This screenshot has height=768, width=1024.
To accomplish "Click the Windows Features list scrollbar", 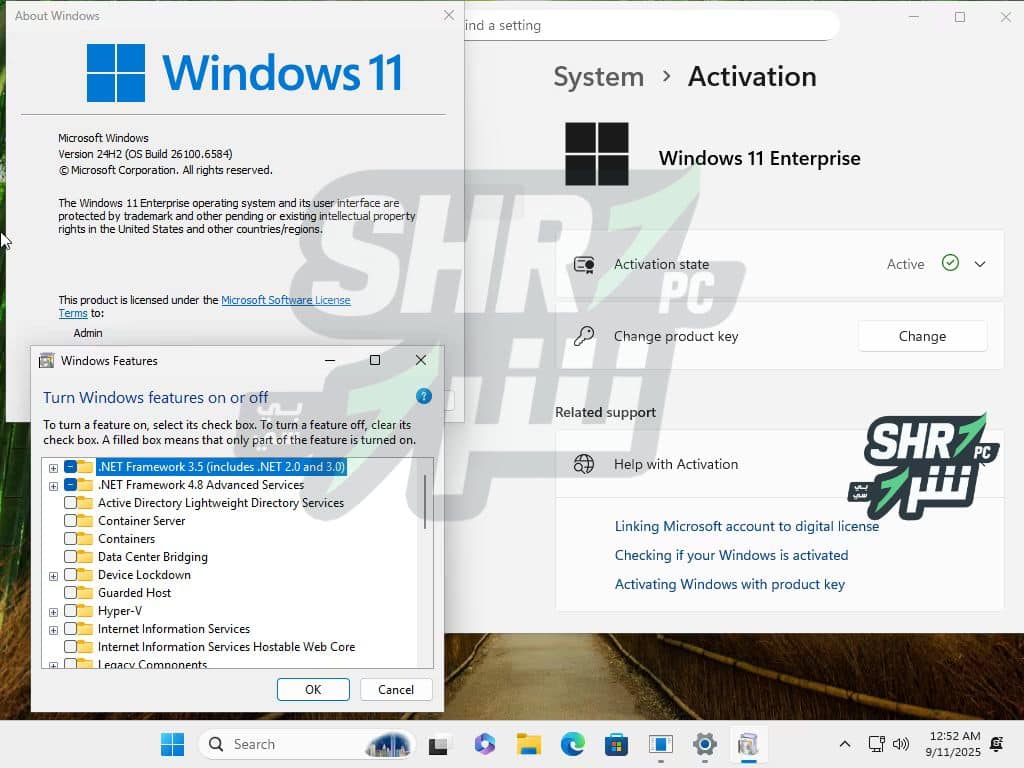I will pyautogui.click(x=425, y=502).
